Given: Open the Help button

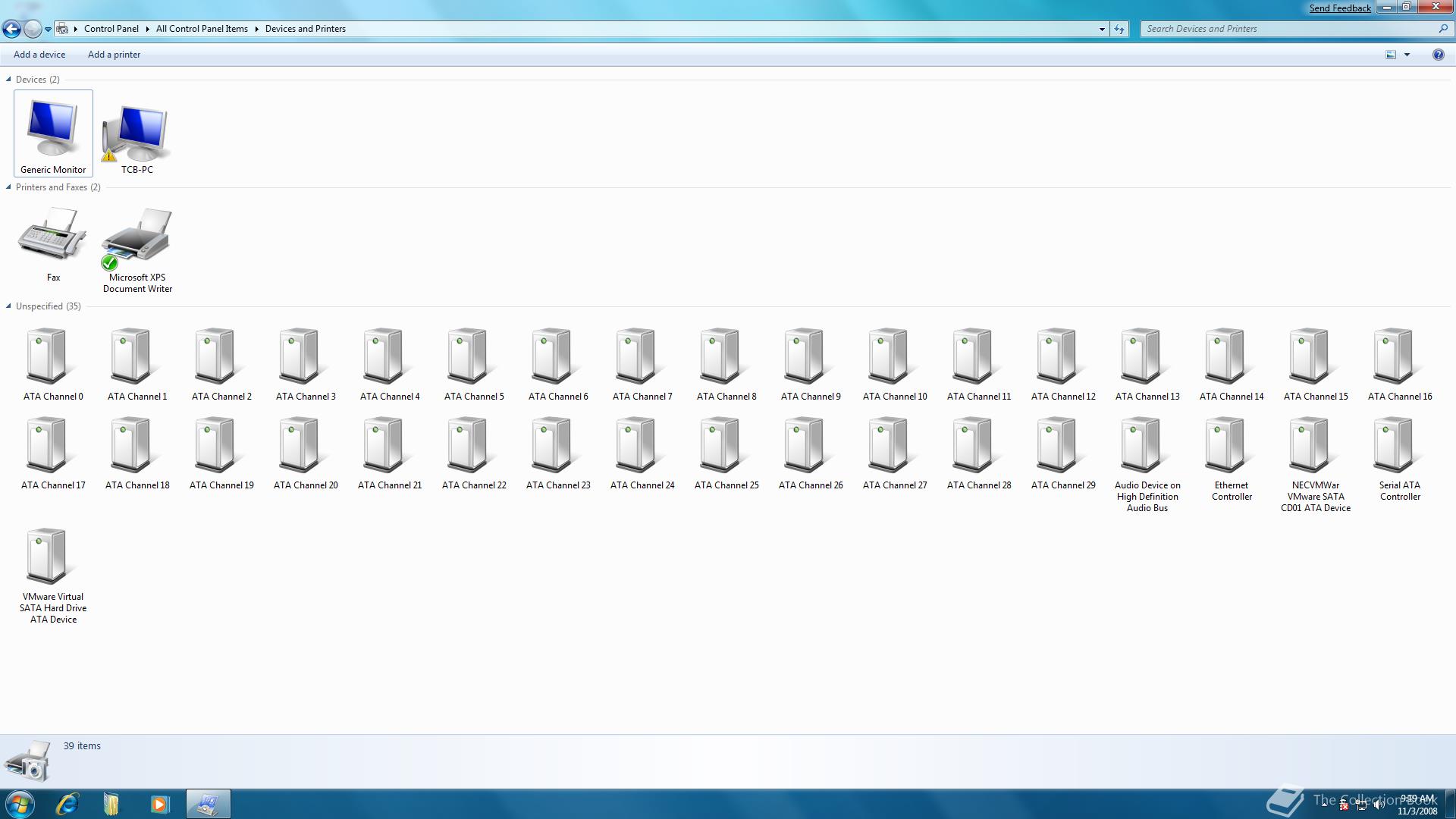Looking at the screenshot, I should pos(1438,55).
